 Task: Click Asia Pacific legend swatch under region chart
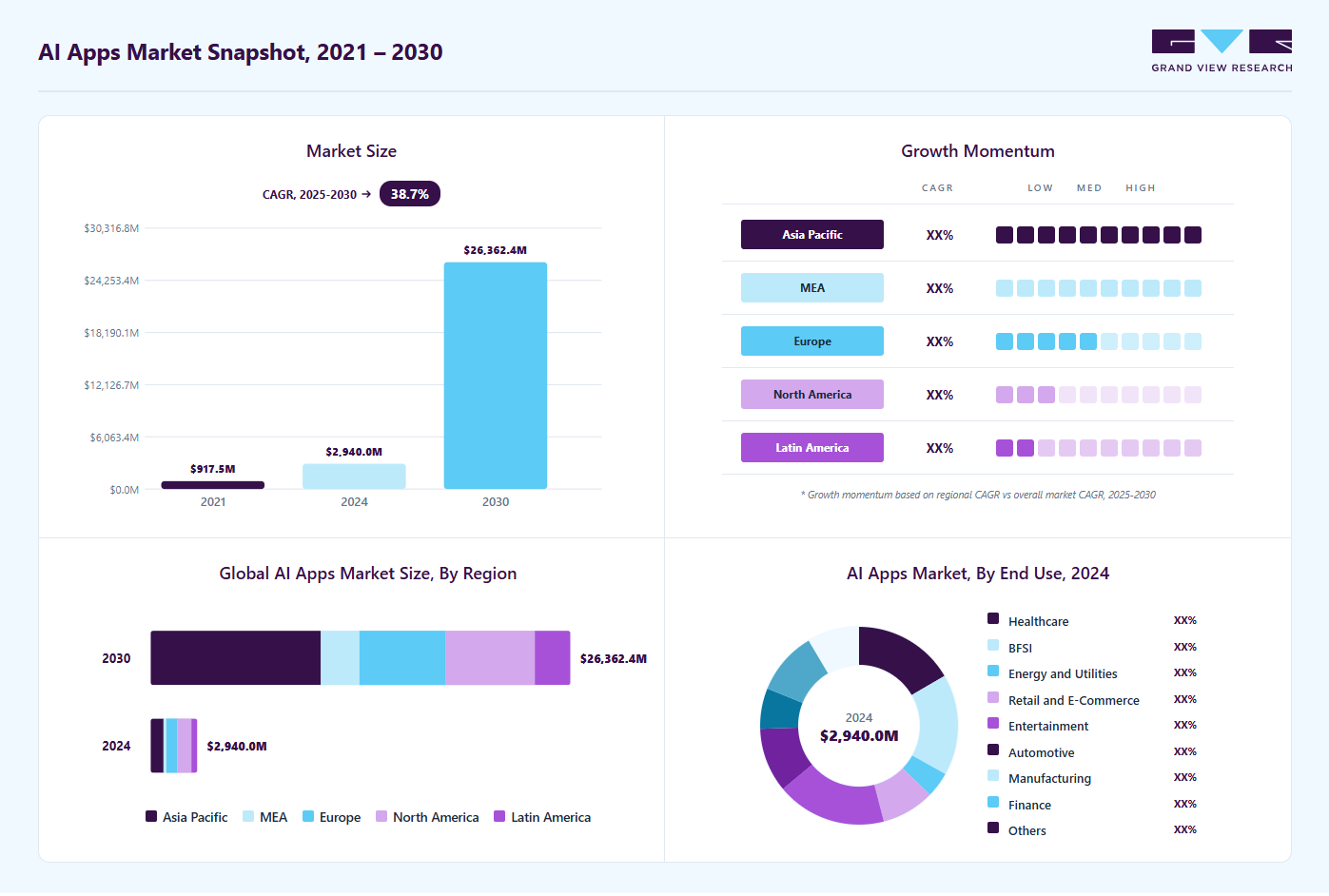click(151, 816)
